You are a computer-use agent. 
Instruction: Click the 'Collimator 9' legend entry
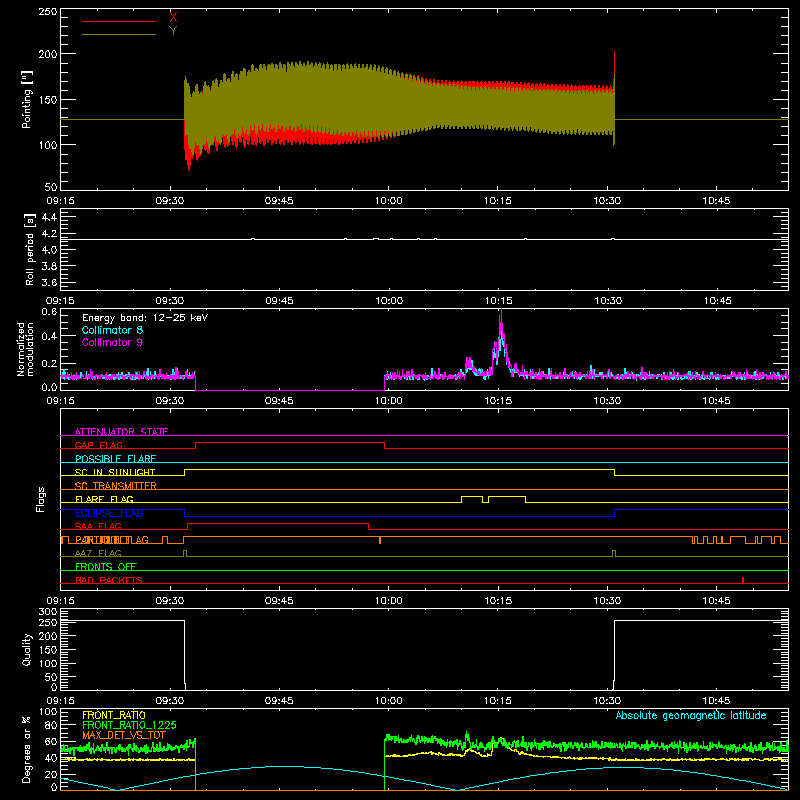112,342
